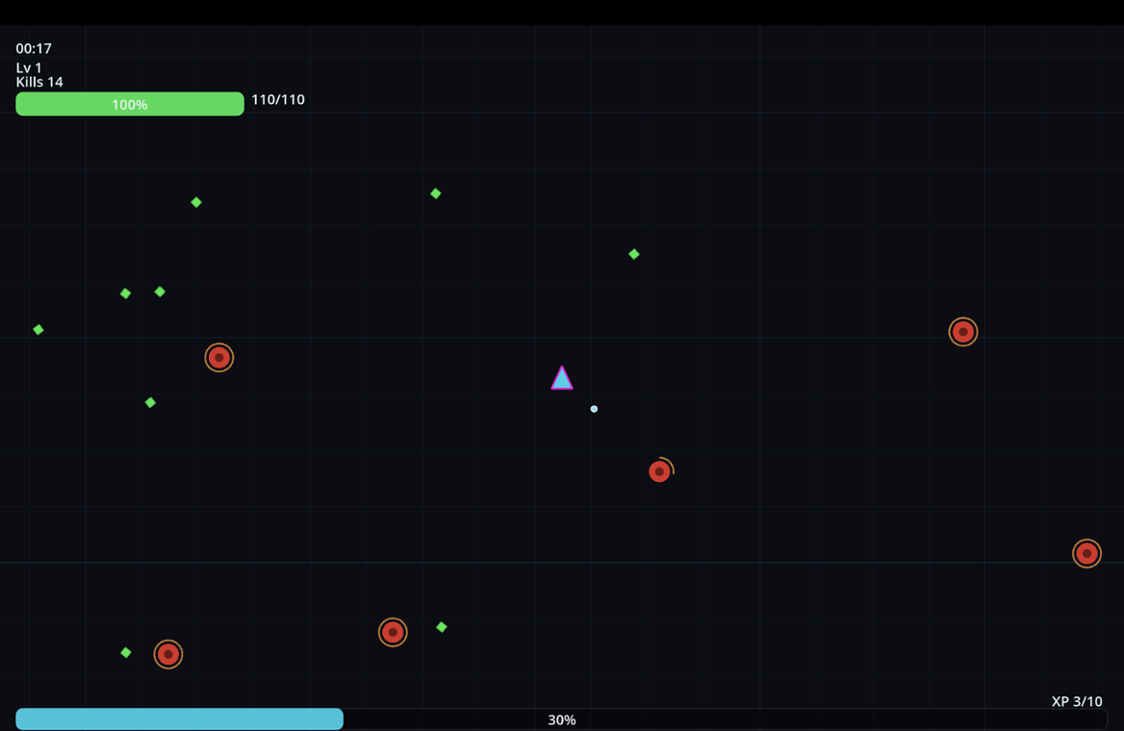
Task: Click the small cyan projectile near the player
Action: 594,408
